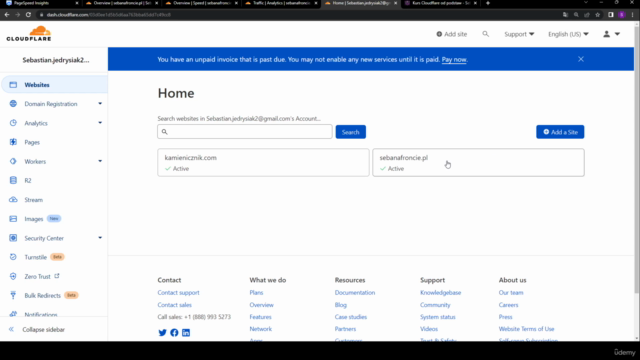Click the R2 storage icon
This screenshot has width=640, height=360.
pyautogui.click(x=13, y=180)
